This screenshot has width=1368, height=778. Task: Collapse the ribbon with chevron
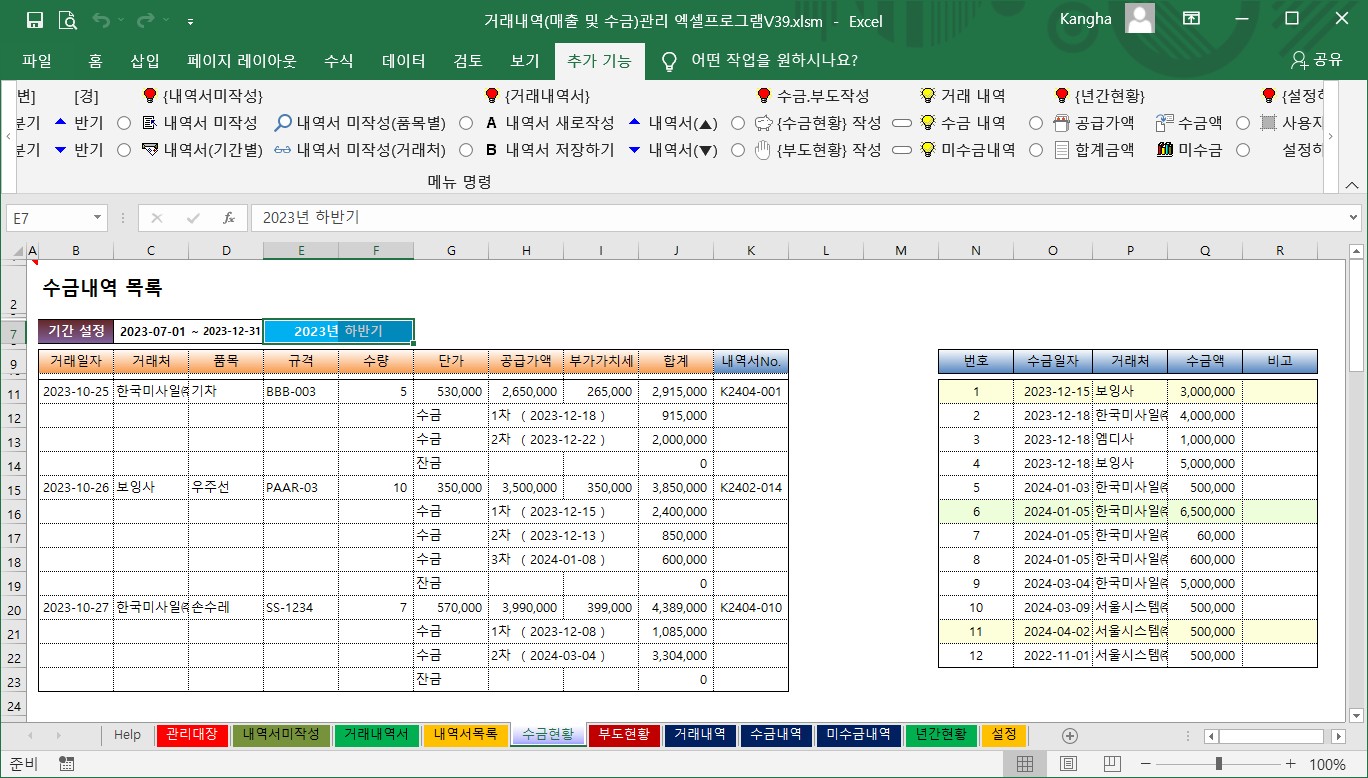[x=1350, y=185]
